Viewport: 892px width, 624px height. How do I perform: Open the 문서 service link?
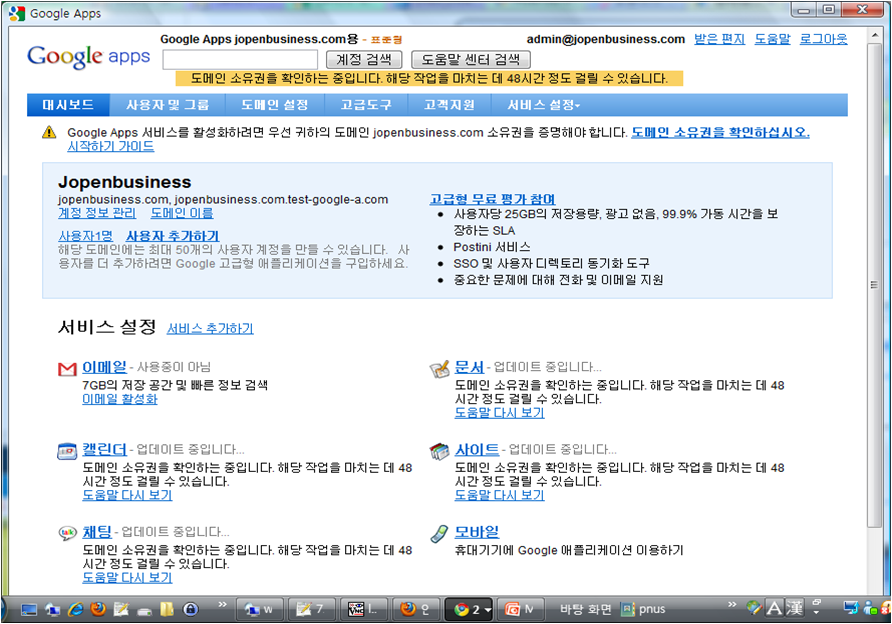(469, 367)
